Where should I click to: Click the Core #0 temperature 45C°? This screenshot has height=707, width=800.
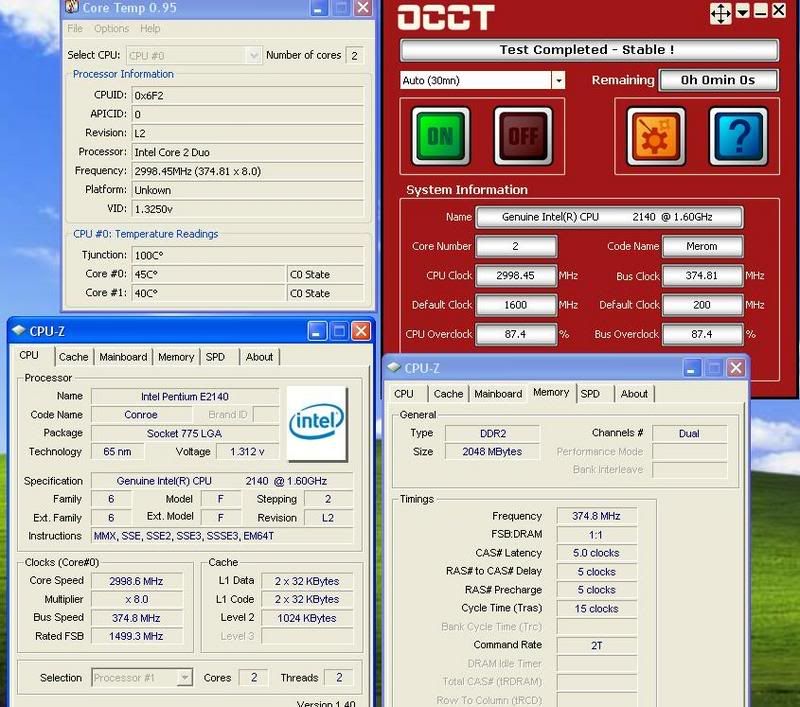[x=208, y=274]
